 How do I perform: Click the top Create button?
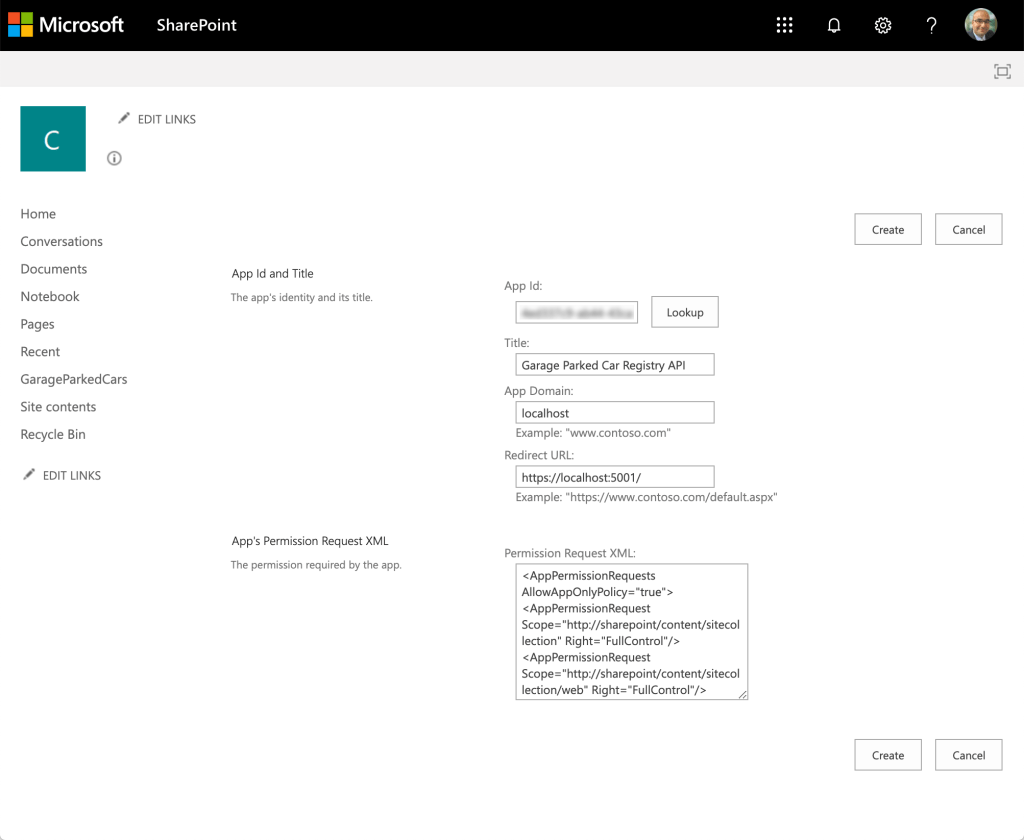coord(887,229)
